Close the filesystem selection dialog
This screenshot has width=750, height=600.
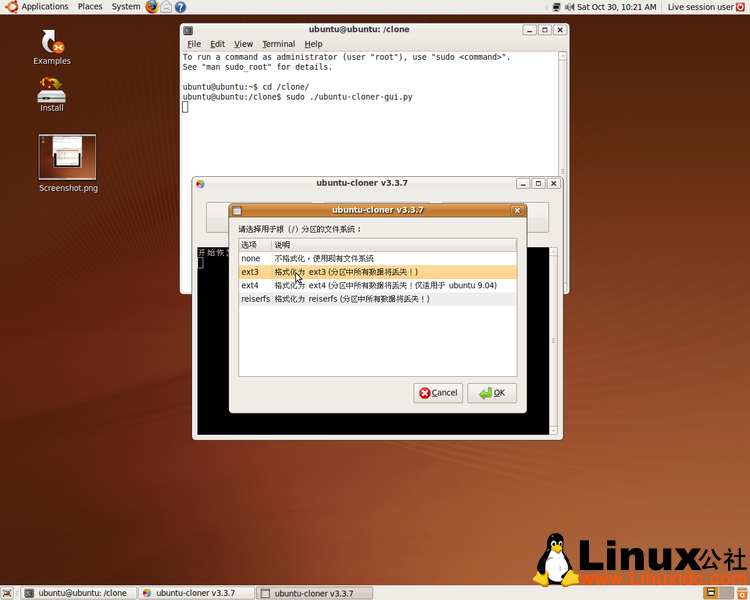click(x=517, y=211)
